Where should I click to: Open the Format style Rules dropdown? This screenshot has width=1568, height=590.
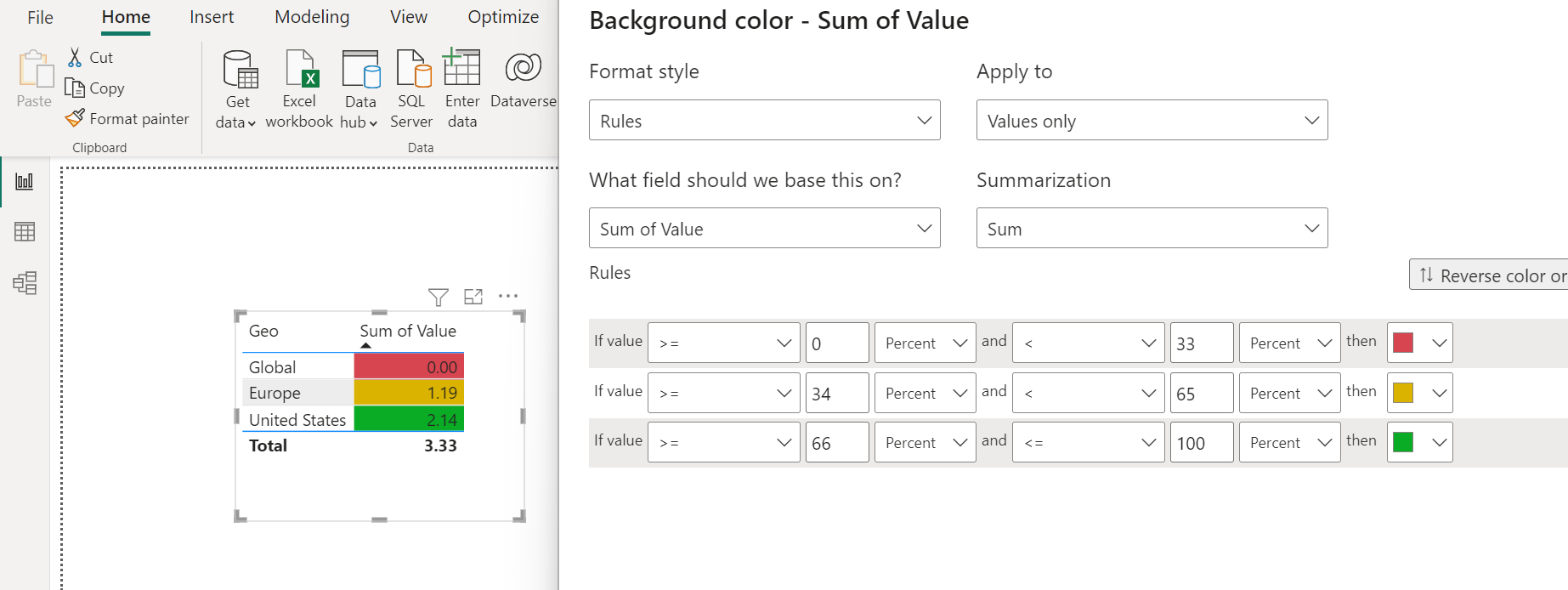click(x=765, y=120)
